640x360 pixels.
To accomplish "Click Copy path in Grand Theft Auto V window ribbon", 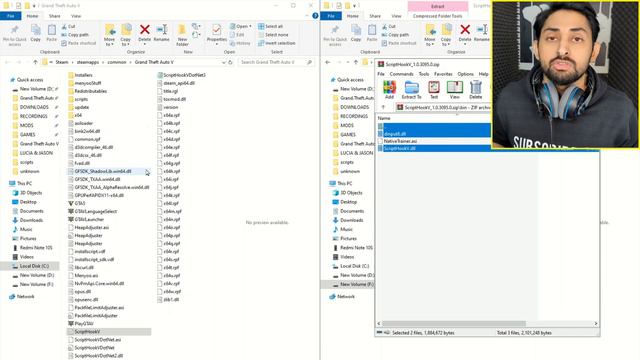I will pos(75,35).
